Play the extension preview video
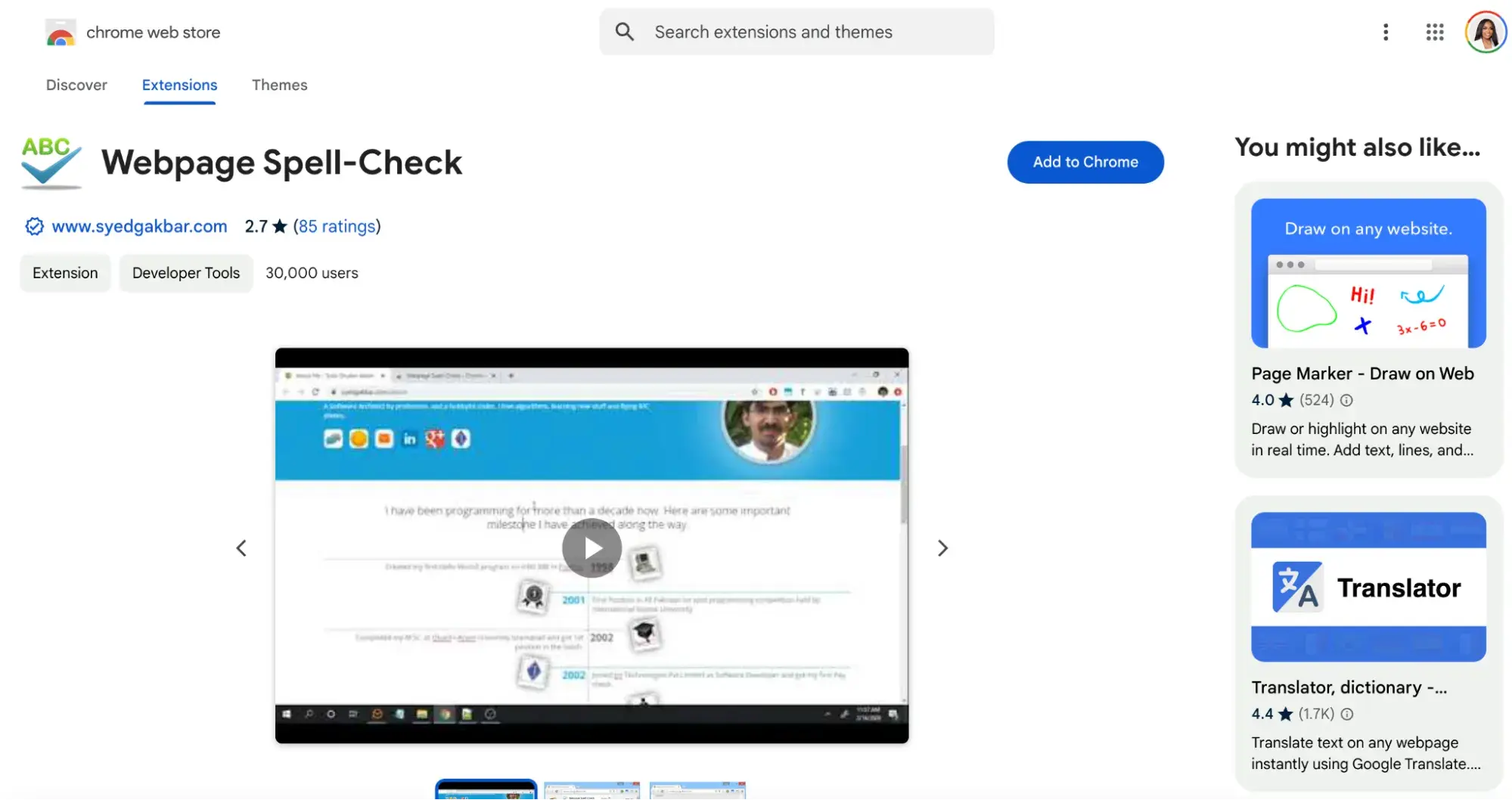The height and width of the screenshot is (800, 1512). point(591,548)
